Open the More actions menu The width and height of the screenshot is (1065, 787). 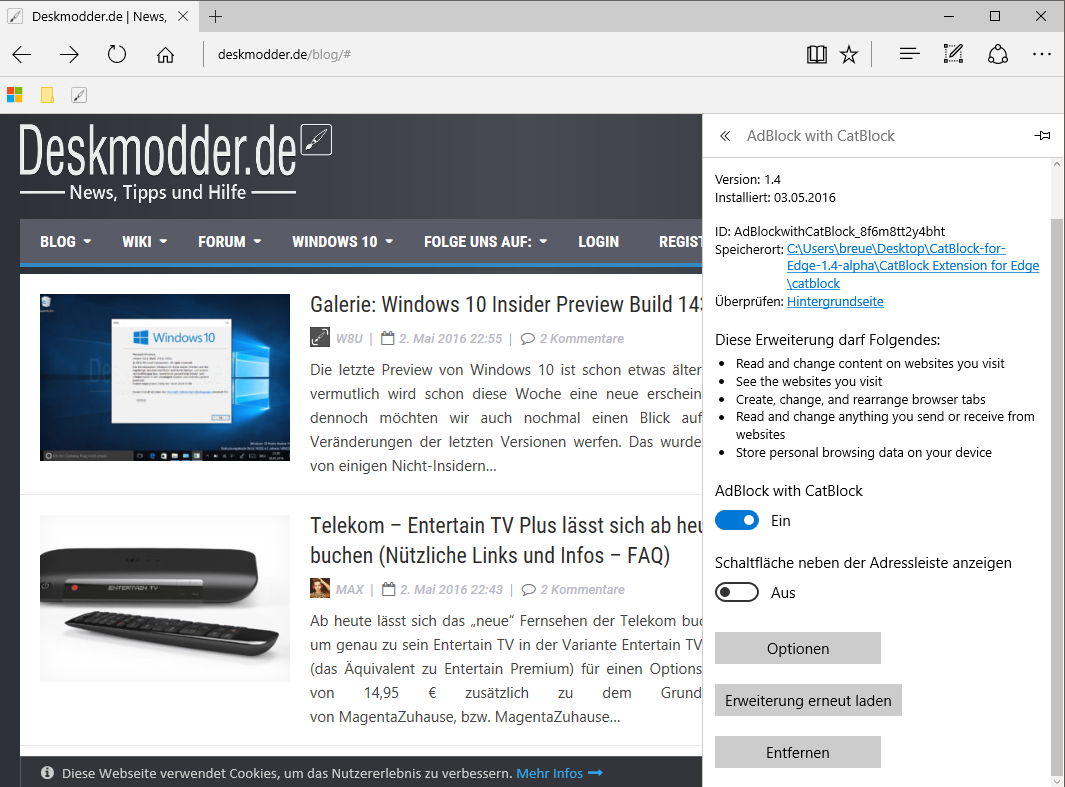[x=1042, y=54]
